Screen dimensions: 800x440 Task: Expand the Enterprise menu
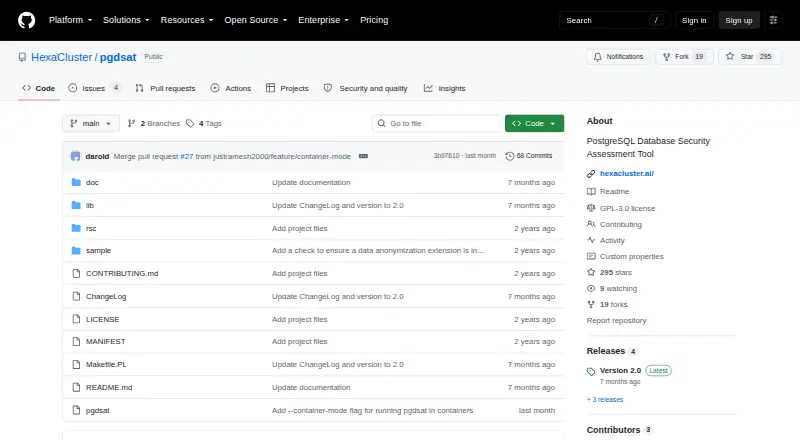[x=323, y=20]
